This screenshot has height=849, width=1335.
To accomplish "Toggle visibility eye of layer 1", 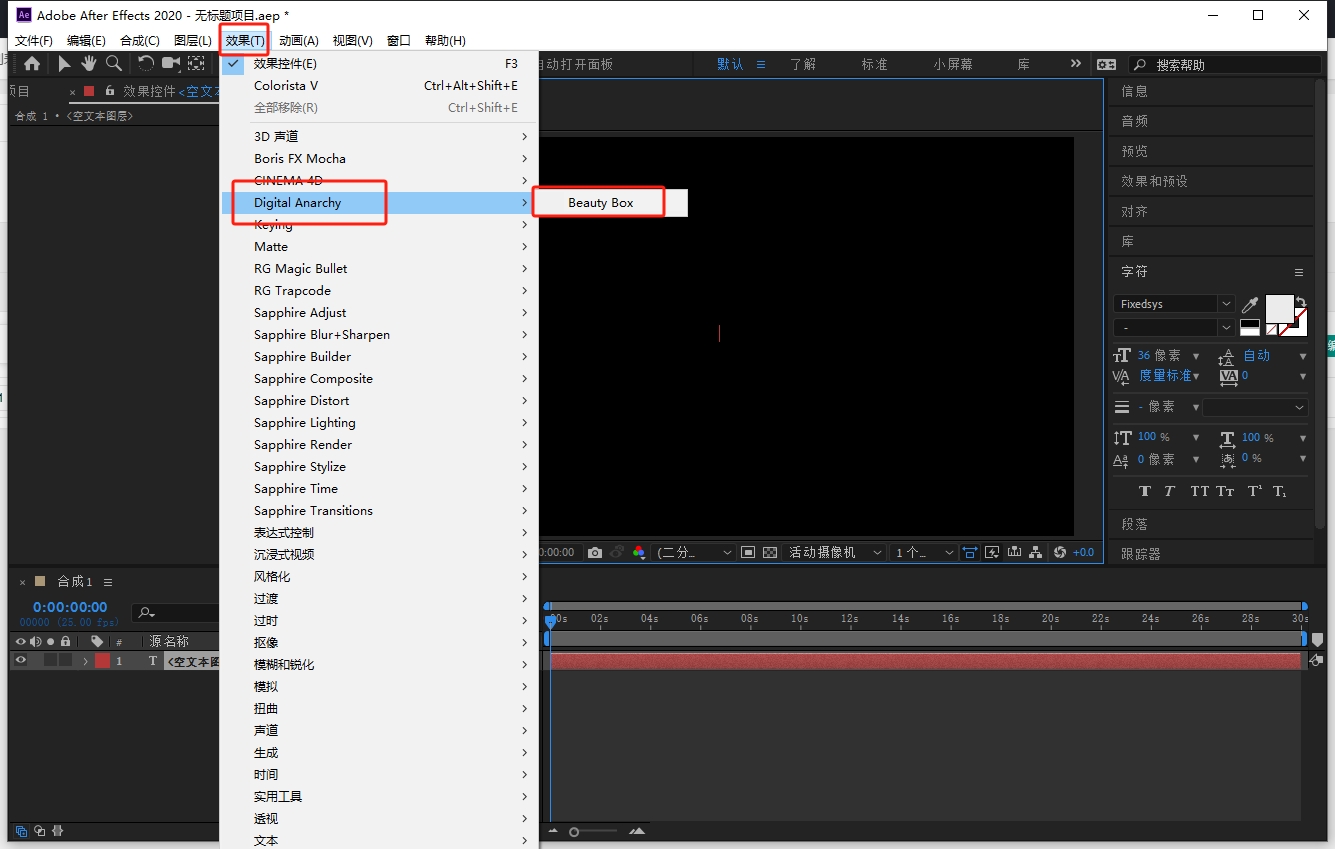I will click(x=20, y=660).
